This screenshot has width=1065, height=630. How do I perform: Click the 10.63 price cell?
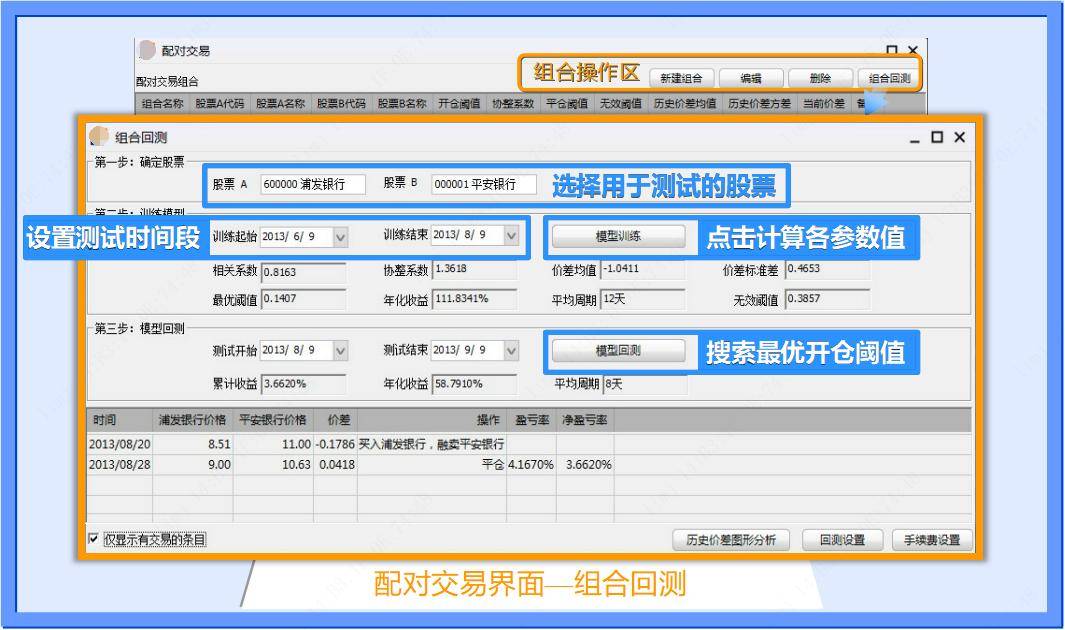coord(272,465)
